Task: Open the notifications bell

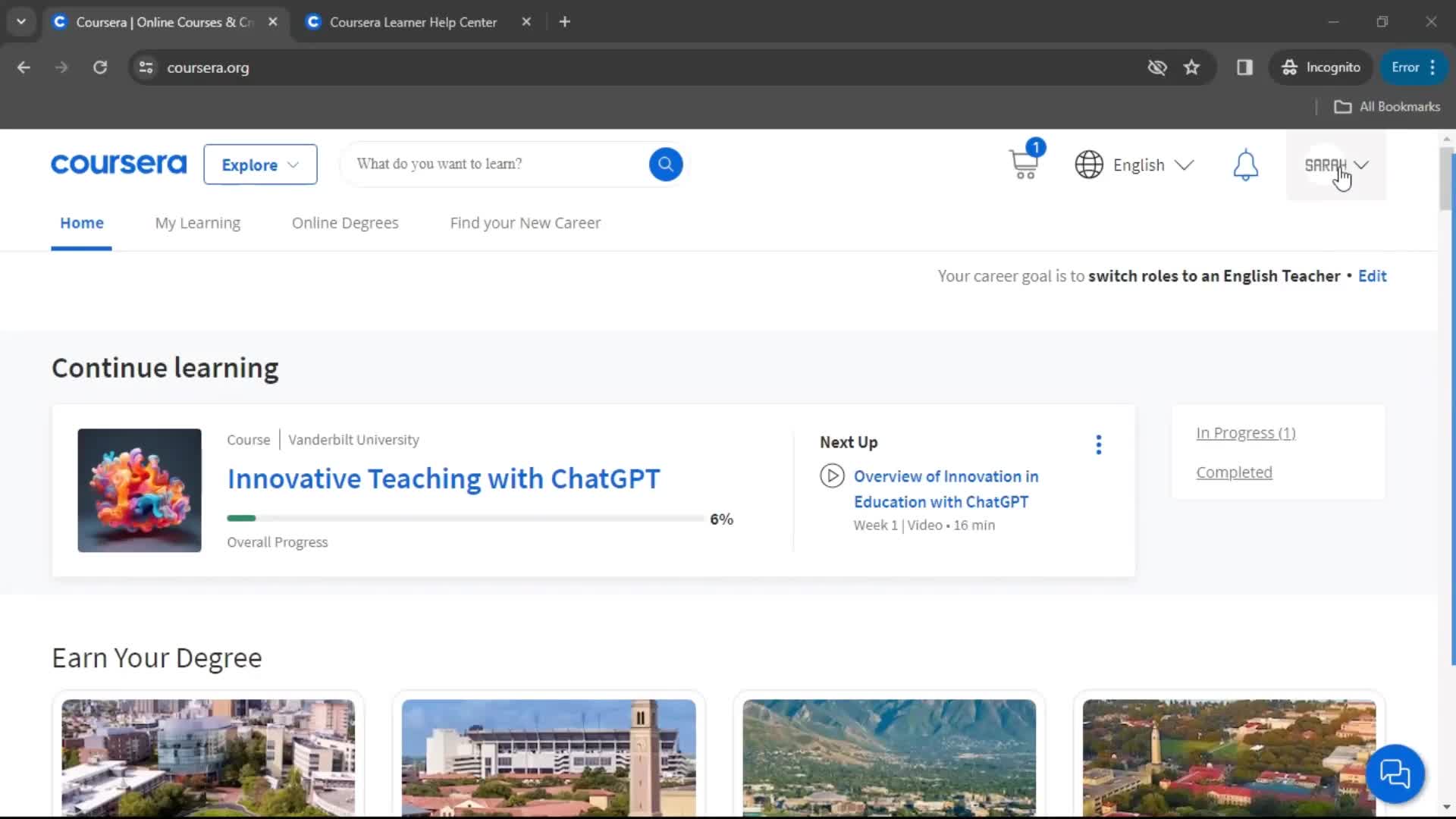Action: 1245,165
